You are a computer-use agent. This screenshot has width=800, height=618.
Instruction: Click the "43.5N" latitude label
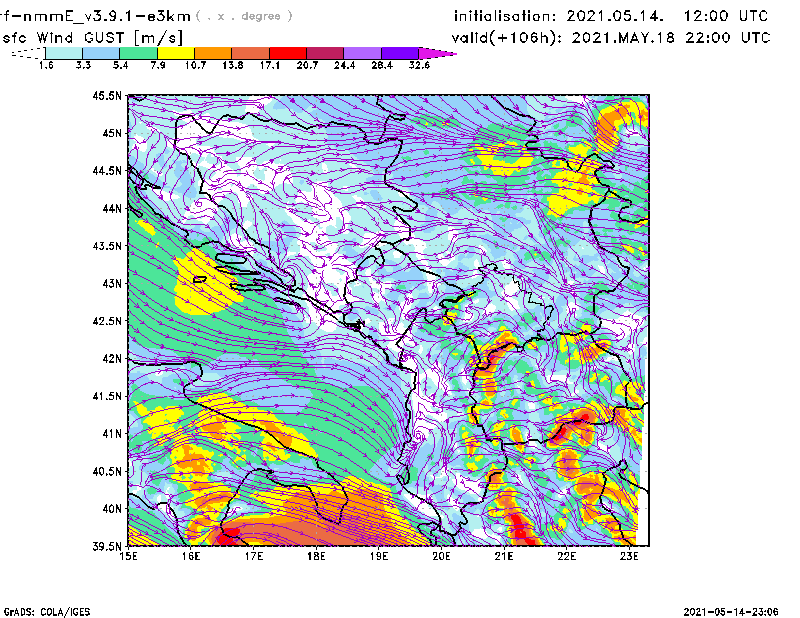(107, 246)
